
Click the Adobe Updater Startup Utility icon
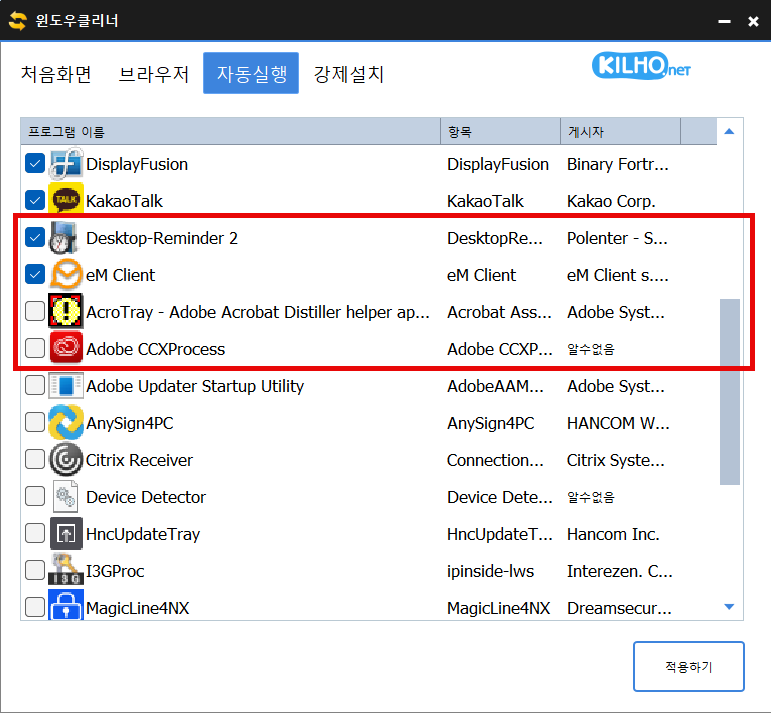pos(66,386)
